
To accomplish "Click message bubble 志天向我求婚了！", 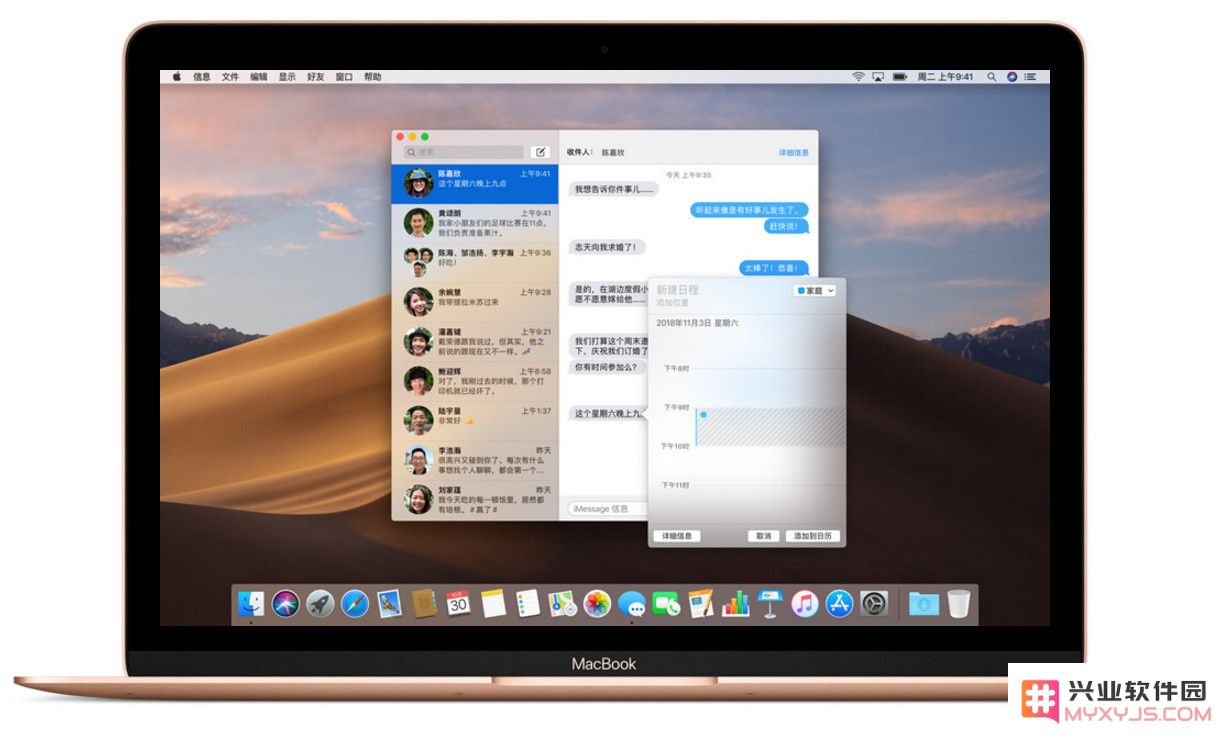I will point(608,246).
